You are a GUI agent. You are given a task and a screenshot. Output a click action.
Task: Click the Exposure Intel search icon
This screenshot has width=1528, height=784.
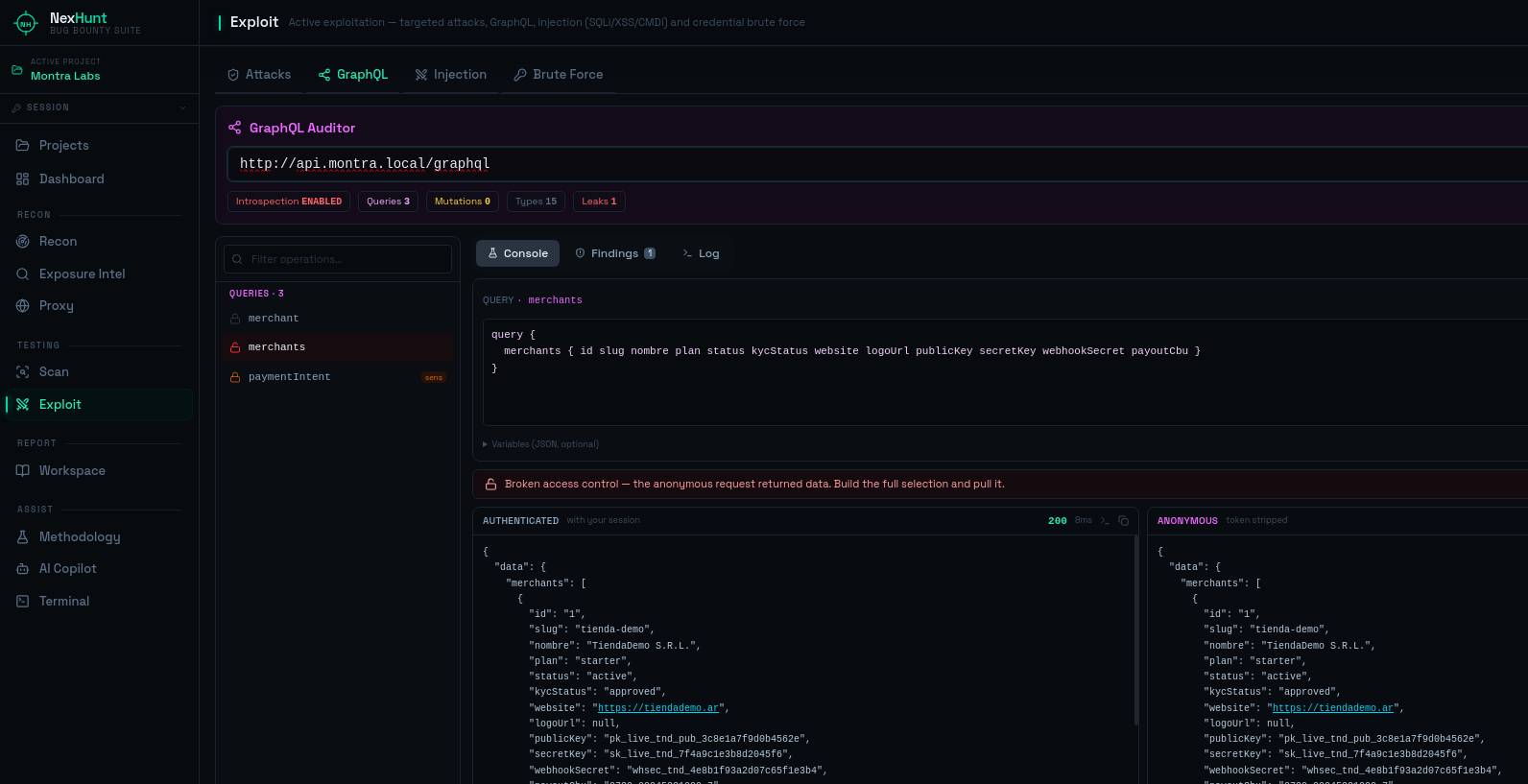pos(22,273)
